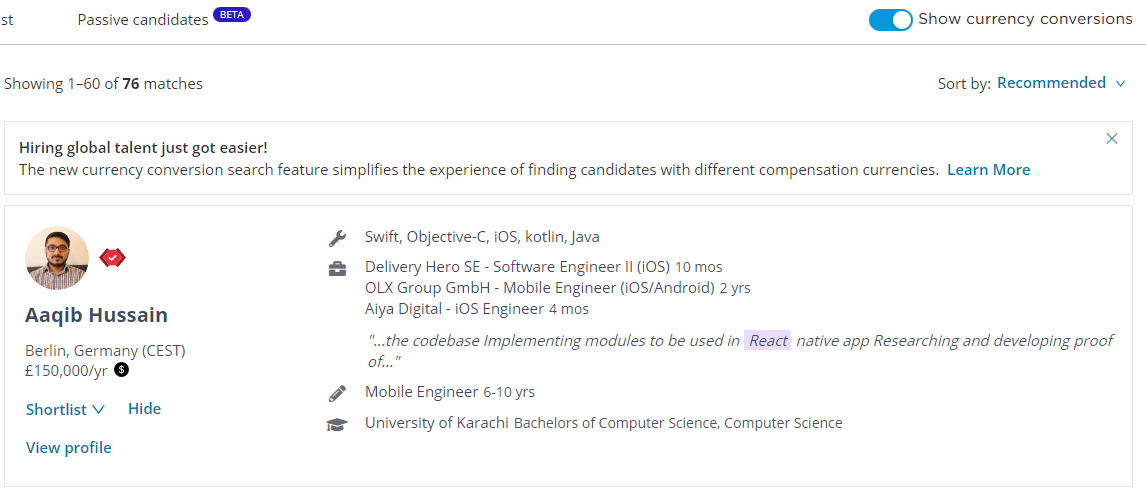Screen dimensions: 1146x491
Task: Open the Sort by Recommended dropdown
Action: [1052, 83]
